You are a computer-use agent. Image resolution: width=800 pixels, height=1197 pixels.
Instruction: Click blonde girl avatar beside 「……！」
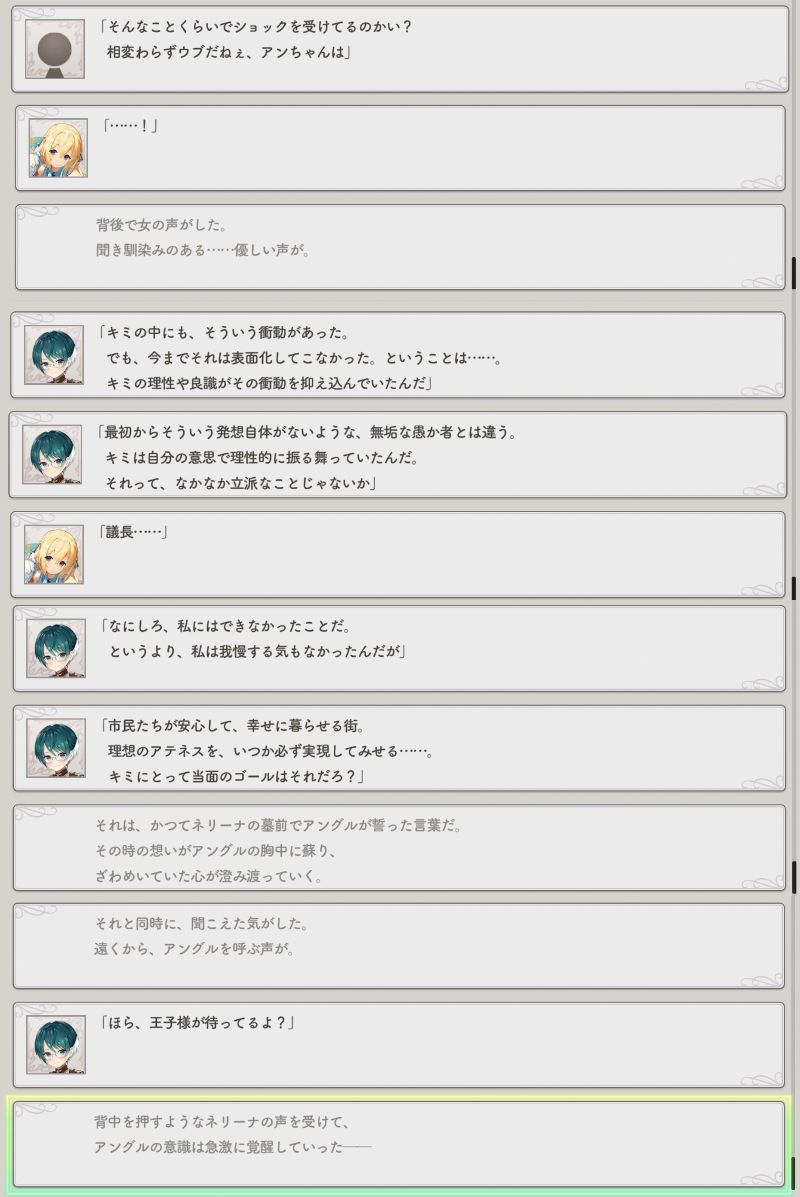(x=58, y=148)
